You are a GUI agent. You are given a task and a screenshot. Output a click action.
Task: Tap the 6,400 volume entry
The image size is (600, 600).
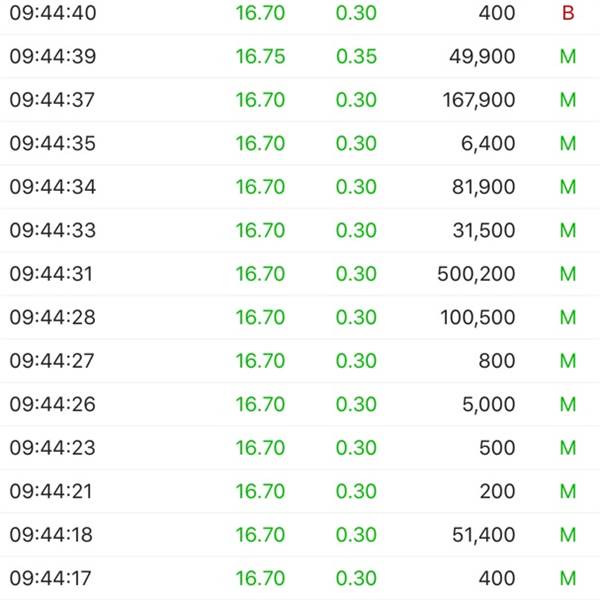tap(488, 143)
